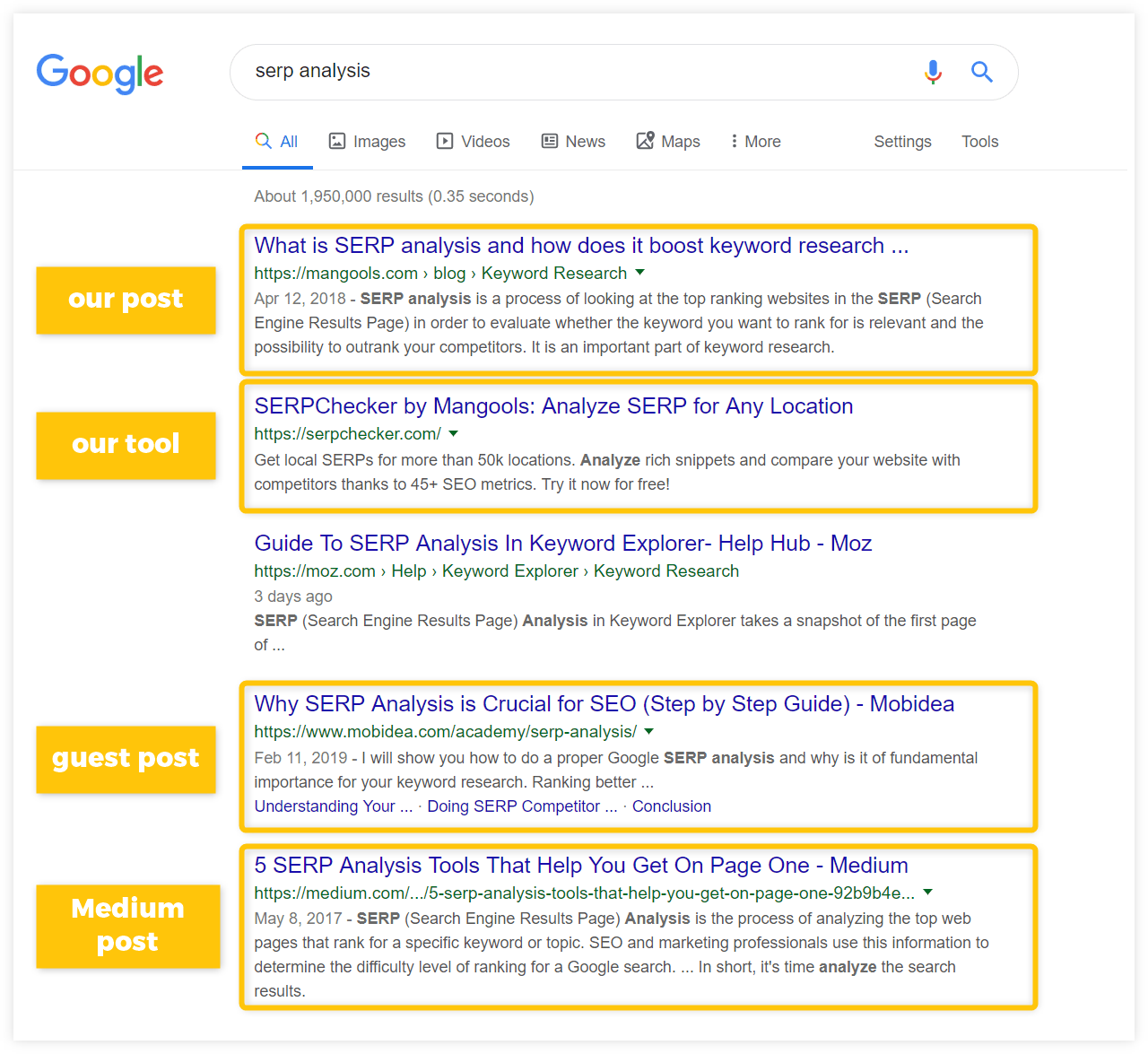
Task: Open 'Doing SERP Competitor' sitelink
Action: (522, 806)
